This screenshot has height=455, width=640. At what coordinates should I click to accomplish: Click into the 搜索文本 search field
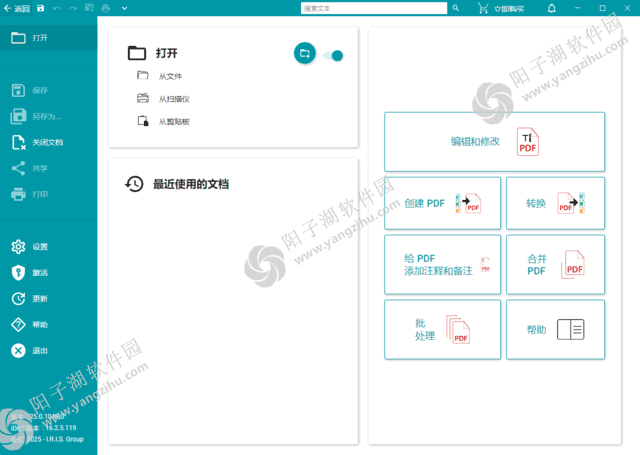point(374,8)
